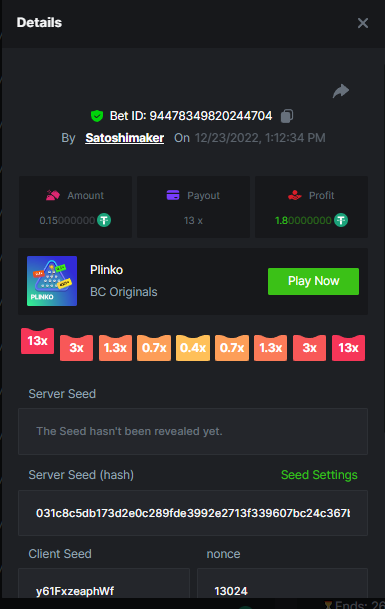The height and width of the screenshot is (609, 385).
Task: Click the share arrow icon
Action: coord(341,91)
